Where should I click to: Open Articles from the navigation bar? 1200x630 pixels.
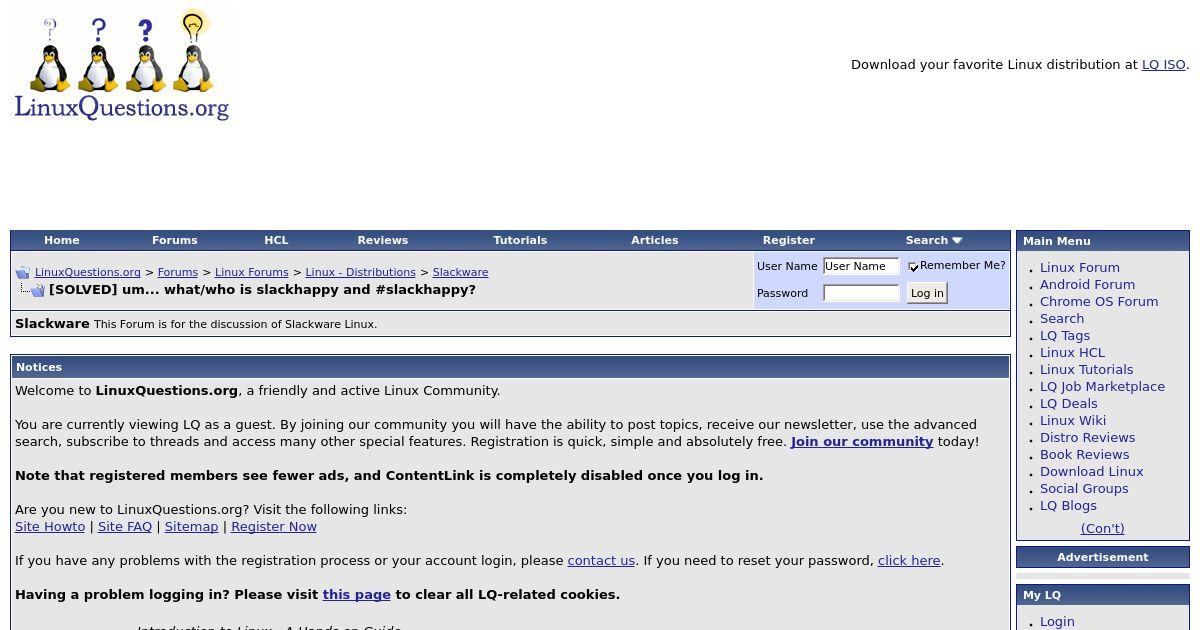[x=655, y=240]
